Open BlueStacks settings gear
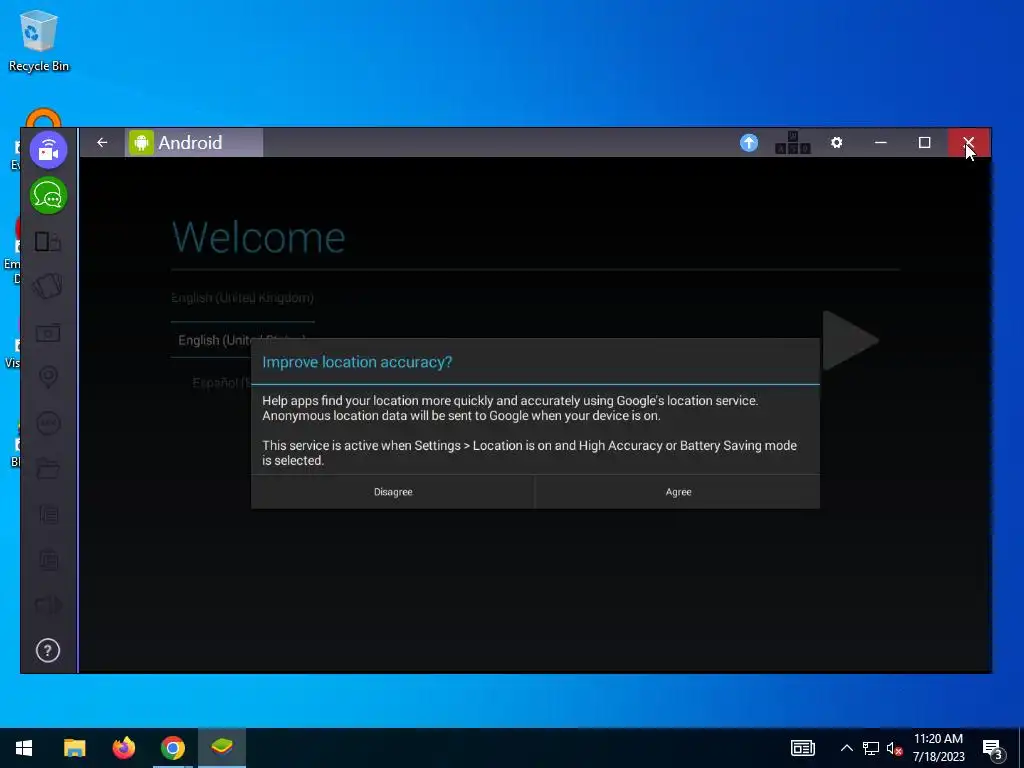Viewport: 1024px width, 768px height. 837,142
